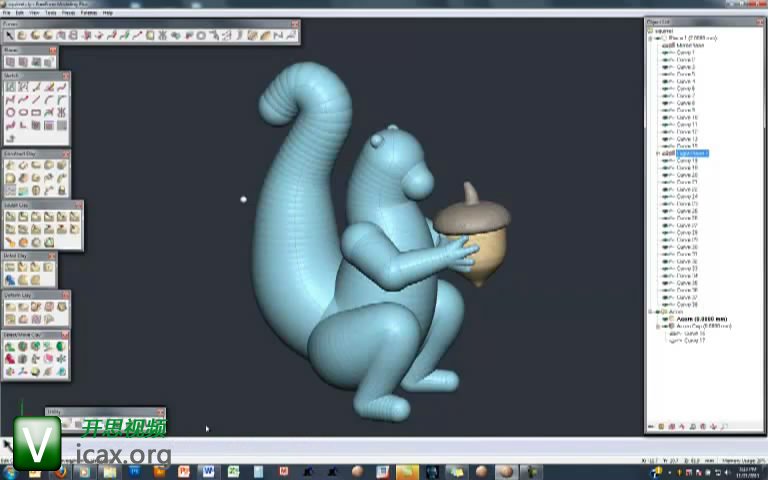The width and height of the screenshot is (768, 480).
Task: Click the last icon in Curves toolbar
Action: point(291,35)
